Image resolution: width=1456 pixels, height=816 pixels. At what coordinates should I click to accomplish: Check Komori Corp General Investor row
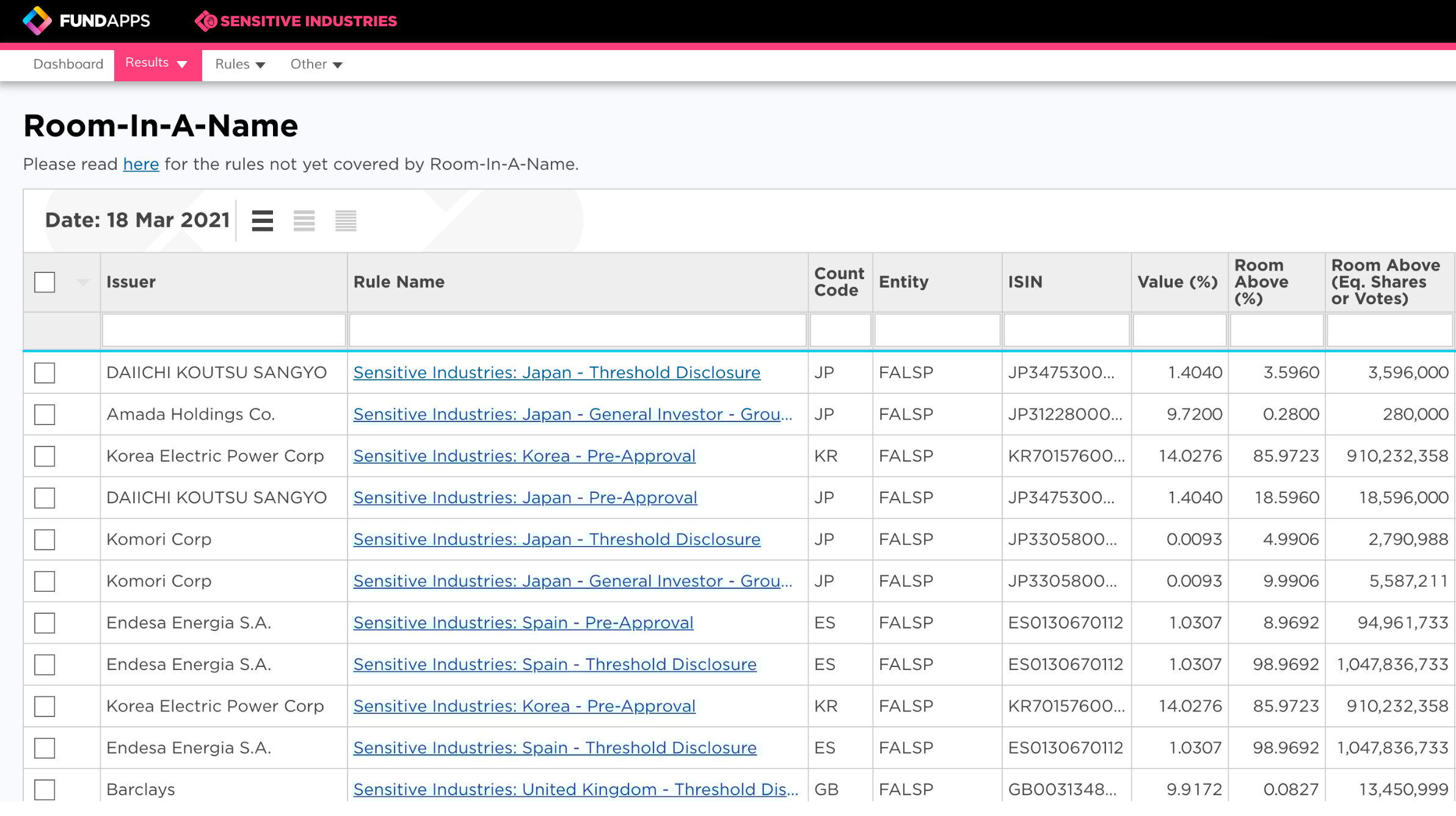point(45,581)
